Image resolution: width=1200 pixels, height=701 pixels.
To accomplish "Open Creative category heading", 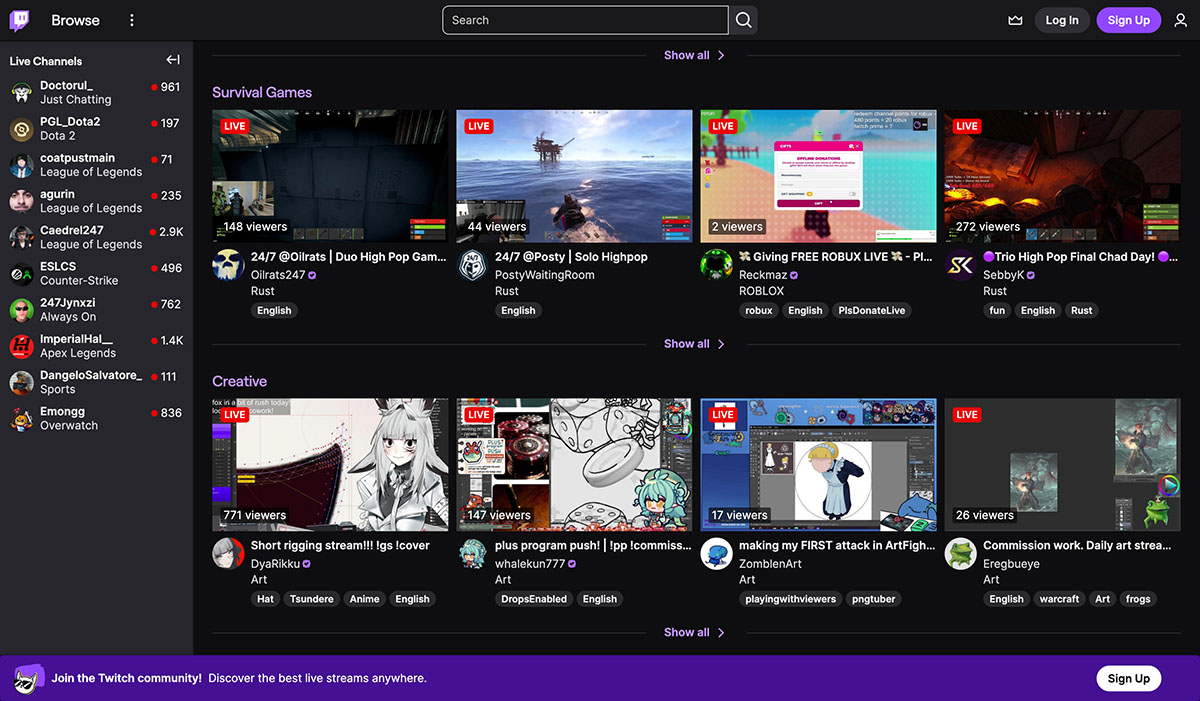I will tap(239, 381).
